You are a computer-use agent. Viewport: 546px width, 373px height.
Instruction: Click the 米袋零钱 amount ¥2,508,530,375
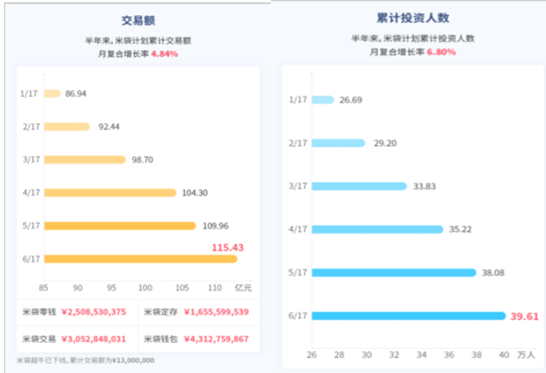(x=94, y=312)
